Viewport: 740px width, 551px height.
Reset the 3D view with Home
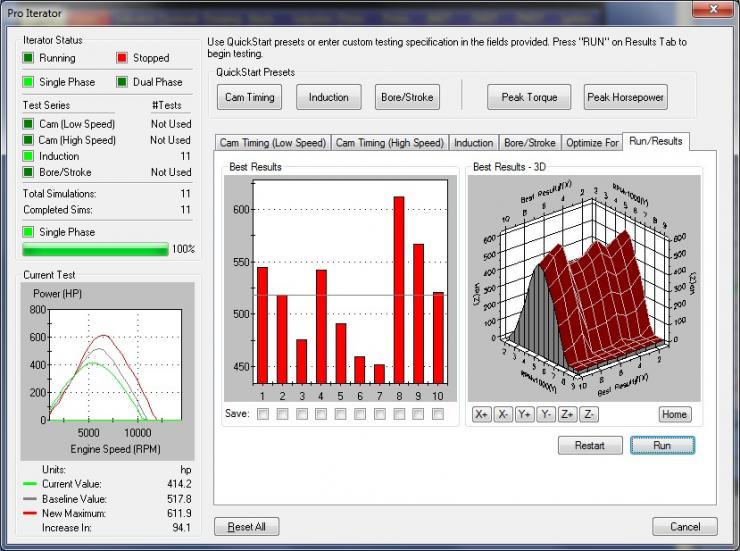click(x=675, y=414)
